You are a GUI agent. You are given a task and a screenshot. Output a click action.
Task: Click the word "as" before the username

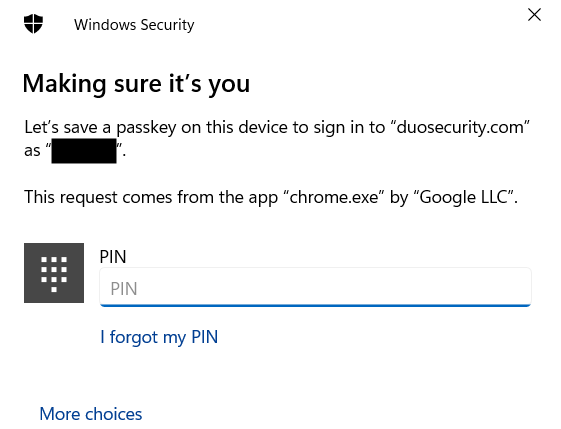tap(32, 151)
